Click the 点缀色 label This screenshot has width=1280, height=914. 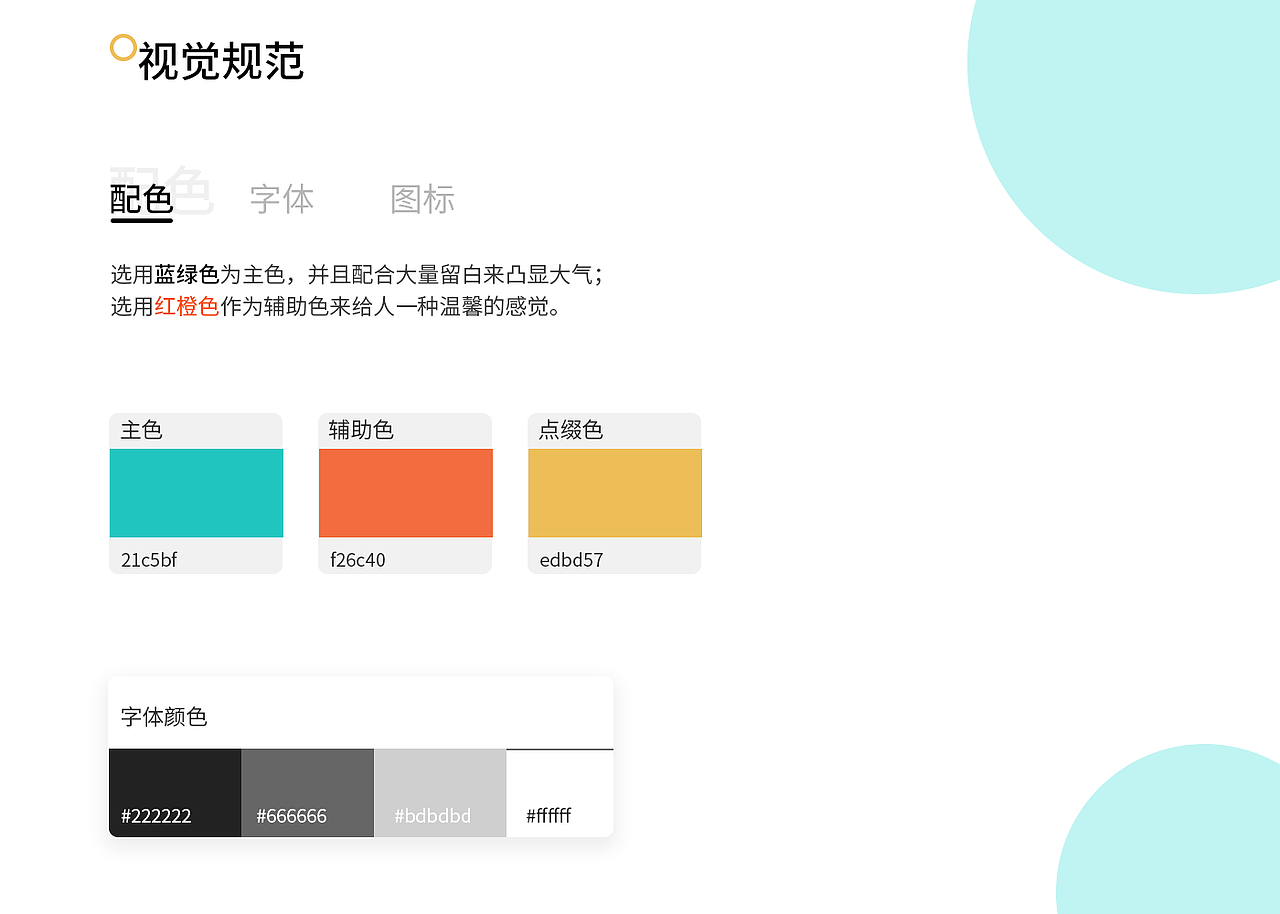571,430
